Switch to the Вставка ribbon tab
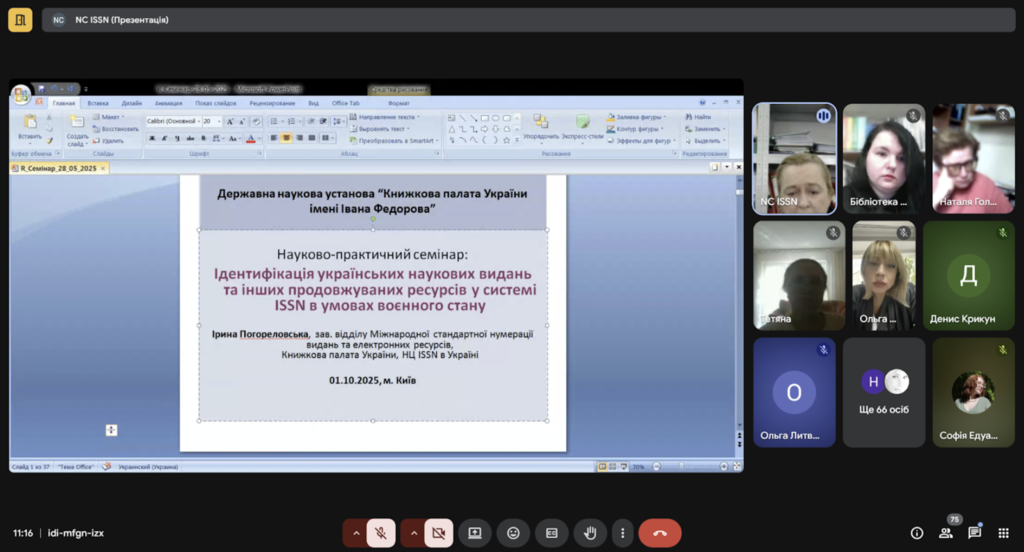The height and width of the screenshot is (552, 1024). (98, 103)
